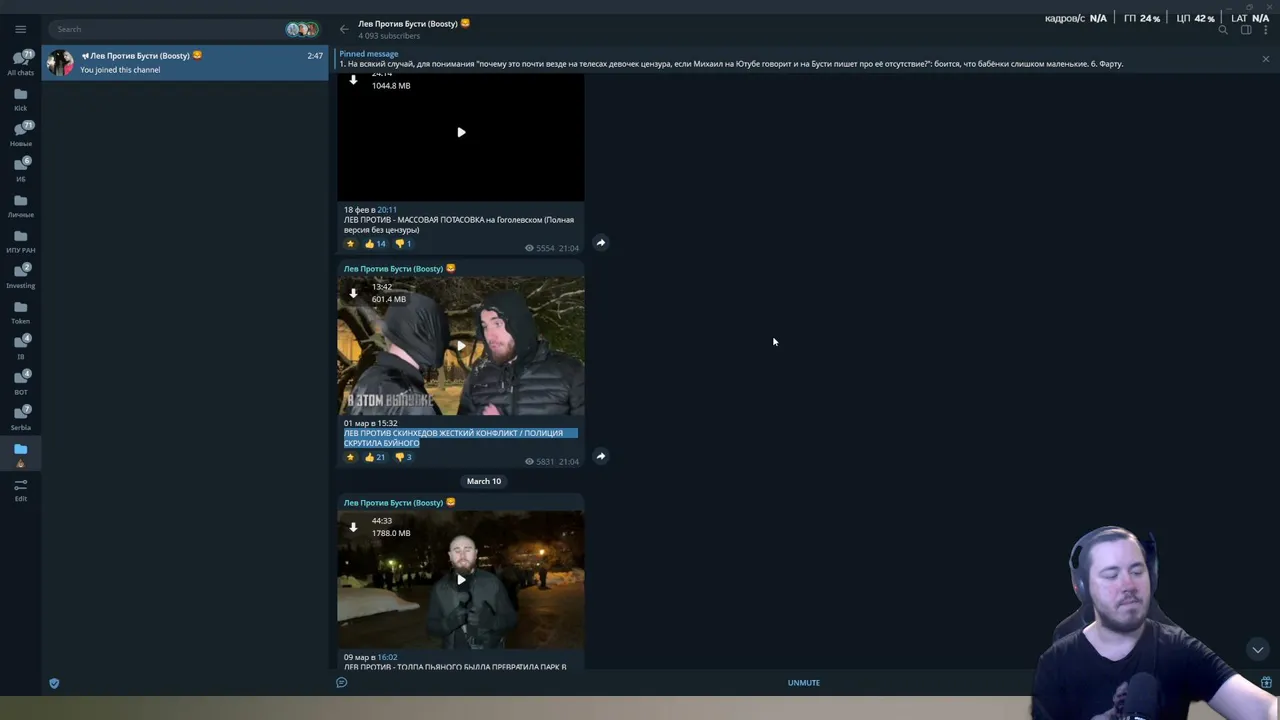Jump to the bottom of the chat

point(1258,650)
